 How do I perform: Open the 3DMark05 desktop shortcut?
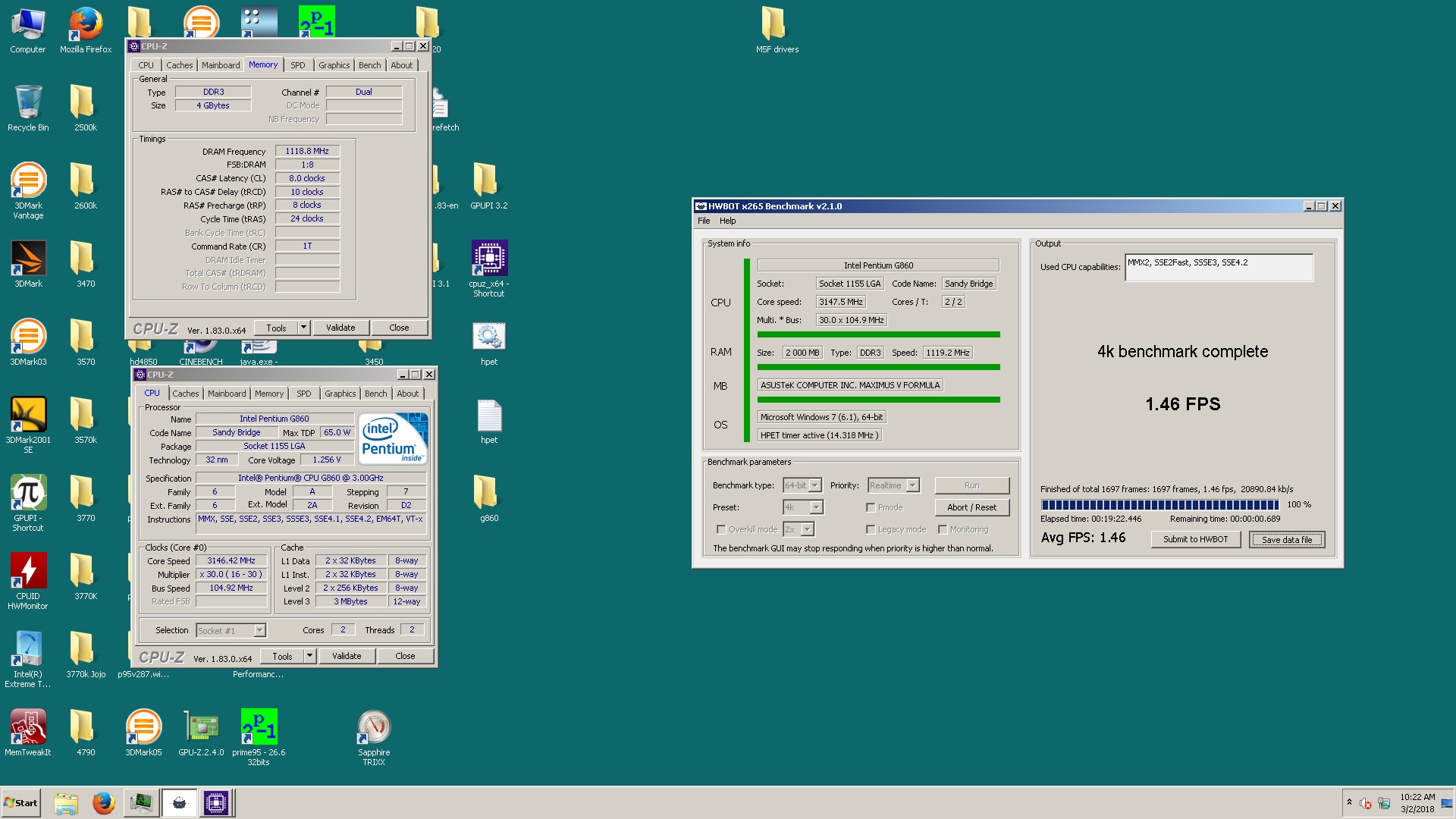(143, 733)
